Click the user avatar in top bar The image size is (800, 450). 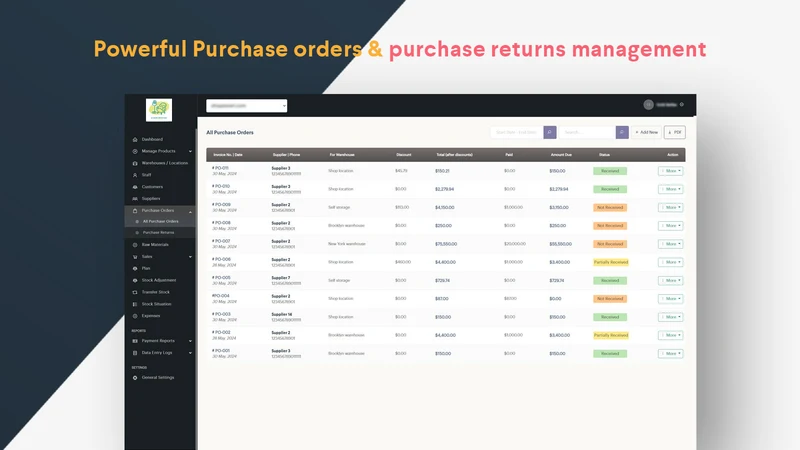click(648, 105)
